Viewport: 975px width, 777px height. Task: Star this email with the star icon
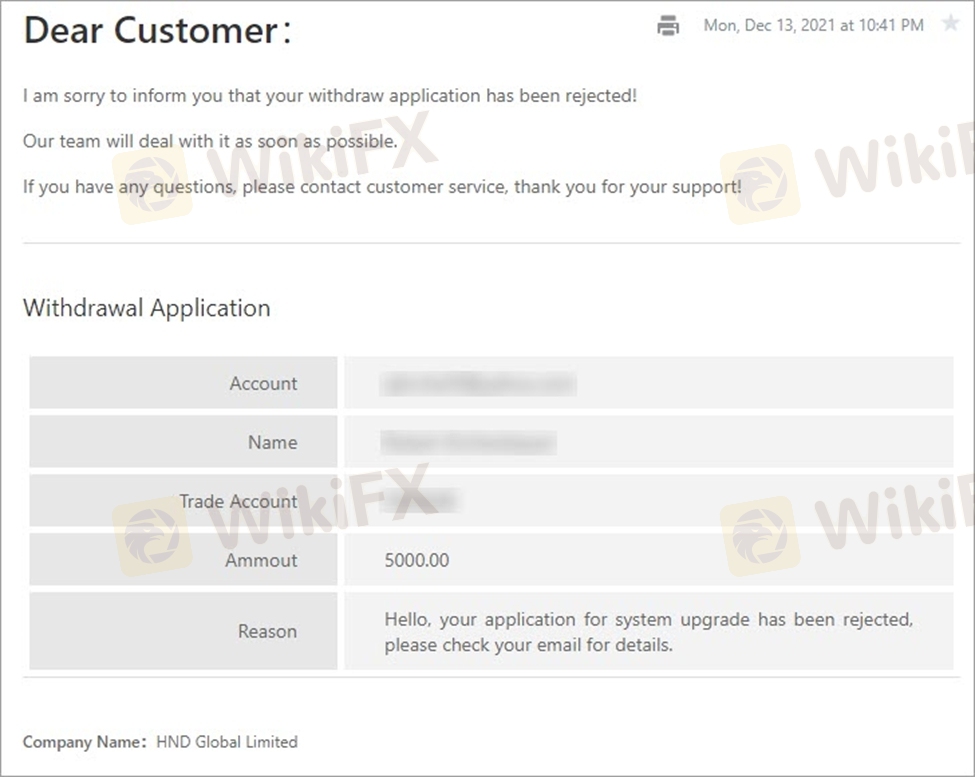(950, 24)
